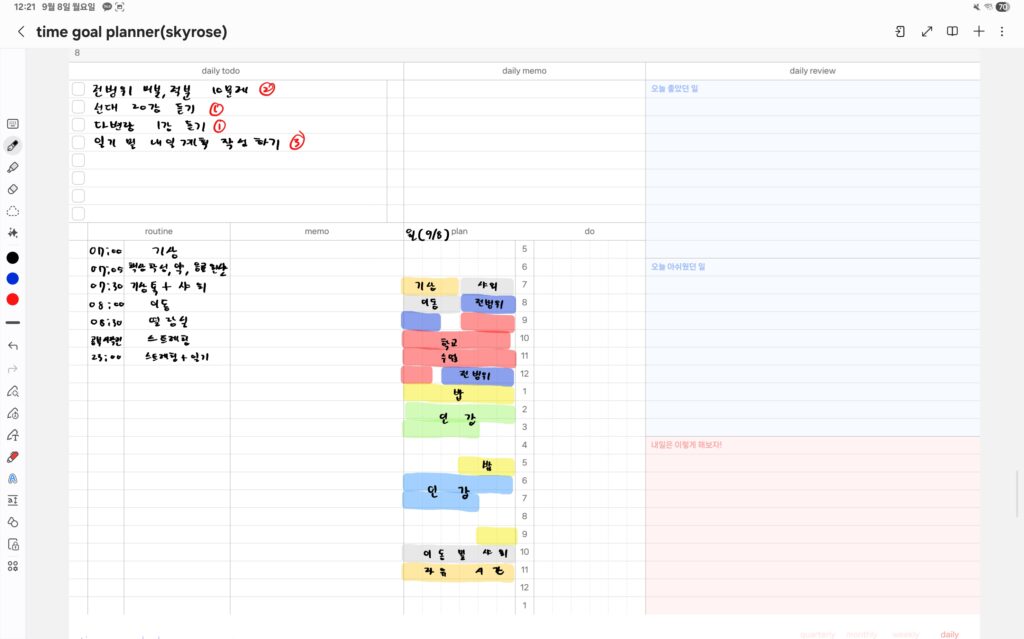Check the first daily todo checkbox
Screen dimensions: 1024x639
tap(78, 89)
